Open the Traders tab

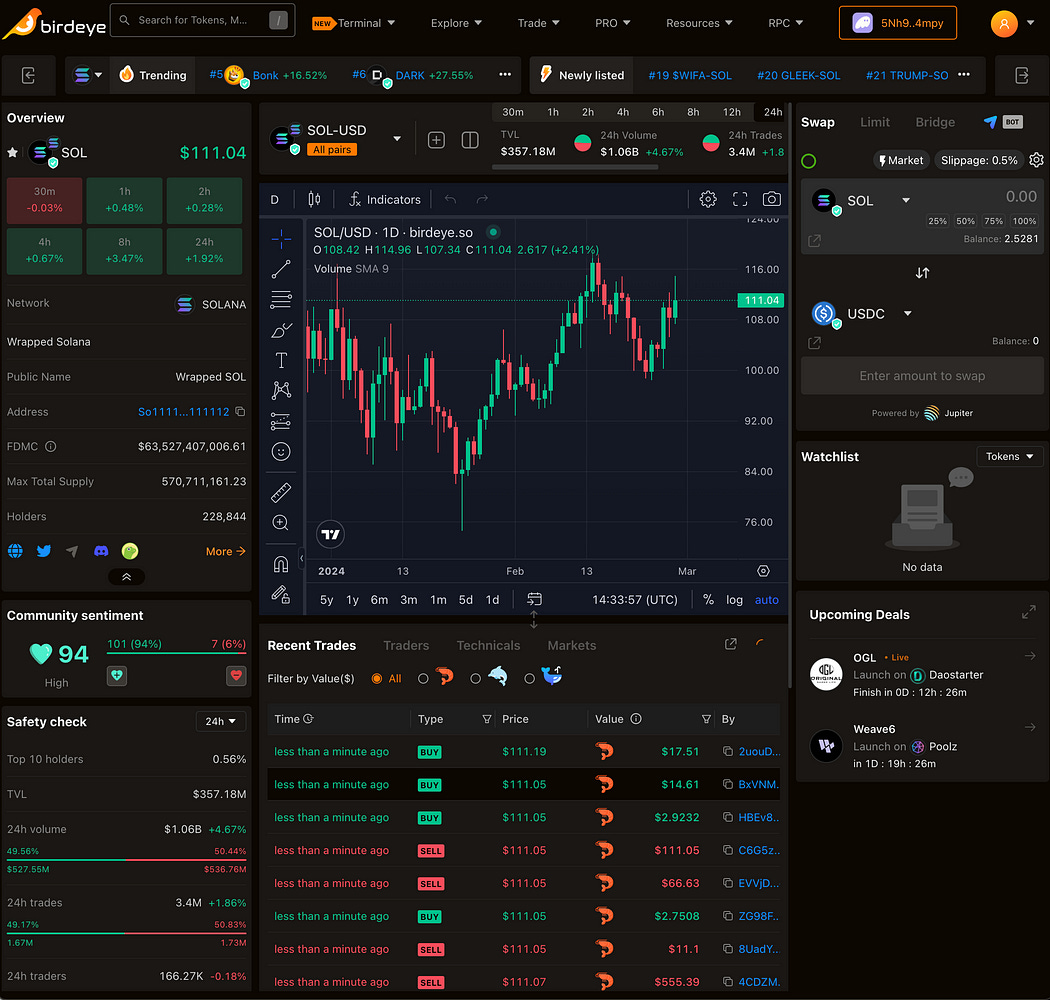click(406, 645)
